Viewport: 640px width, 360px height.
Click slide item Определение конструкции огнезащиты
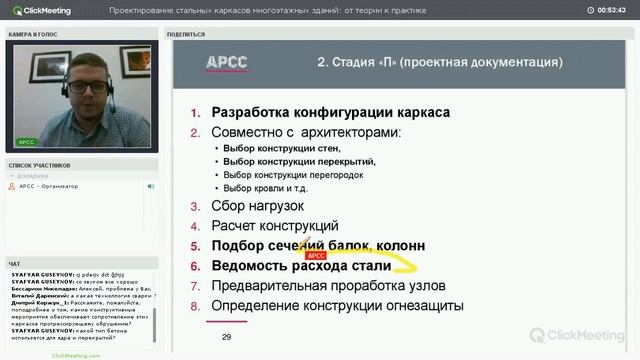pos(338,306)
